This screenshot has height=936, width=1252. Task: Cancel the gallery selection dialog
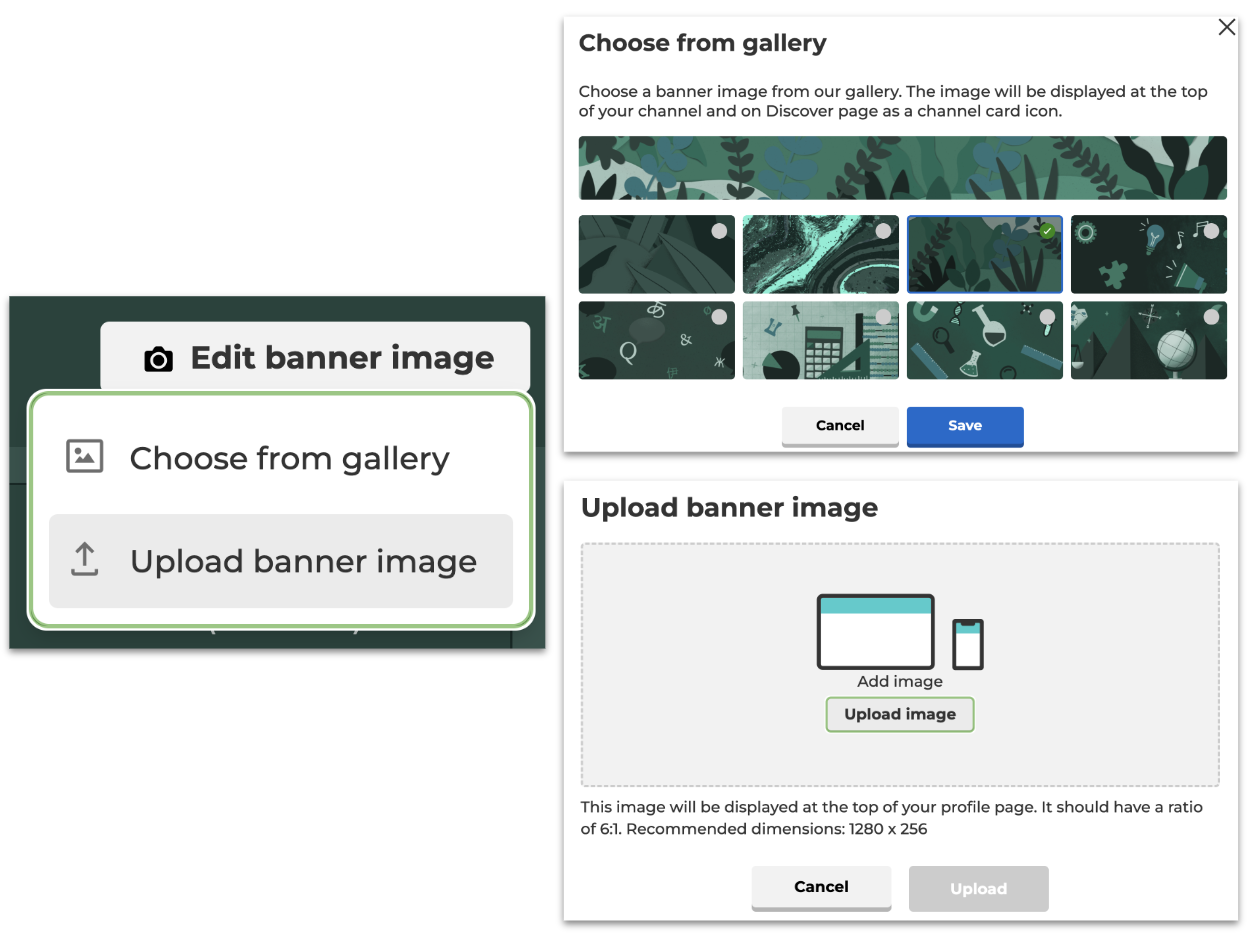tap(840, 425)
